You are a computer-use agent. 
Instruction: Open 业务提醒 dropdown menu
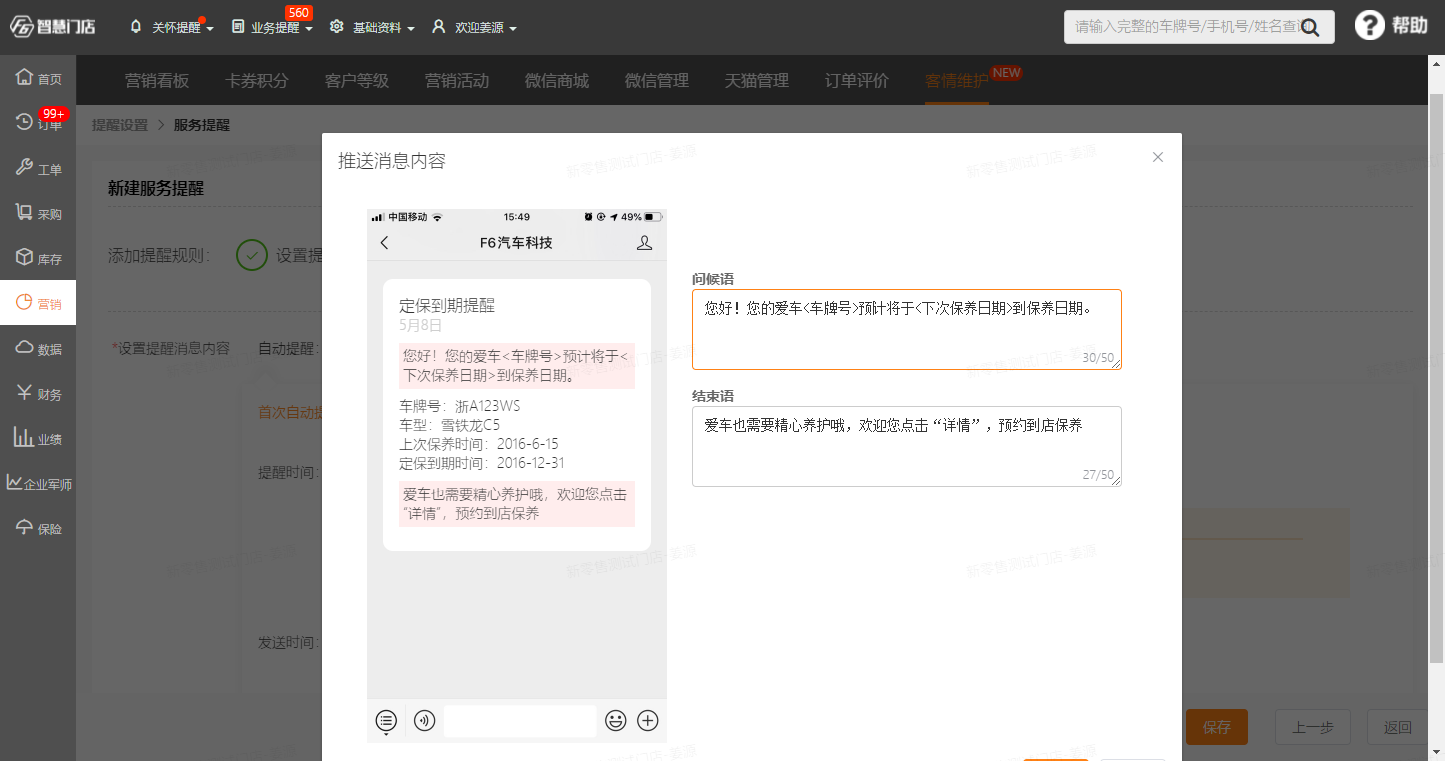point(272,27)
